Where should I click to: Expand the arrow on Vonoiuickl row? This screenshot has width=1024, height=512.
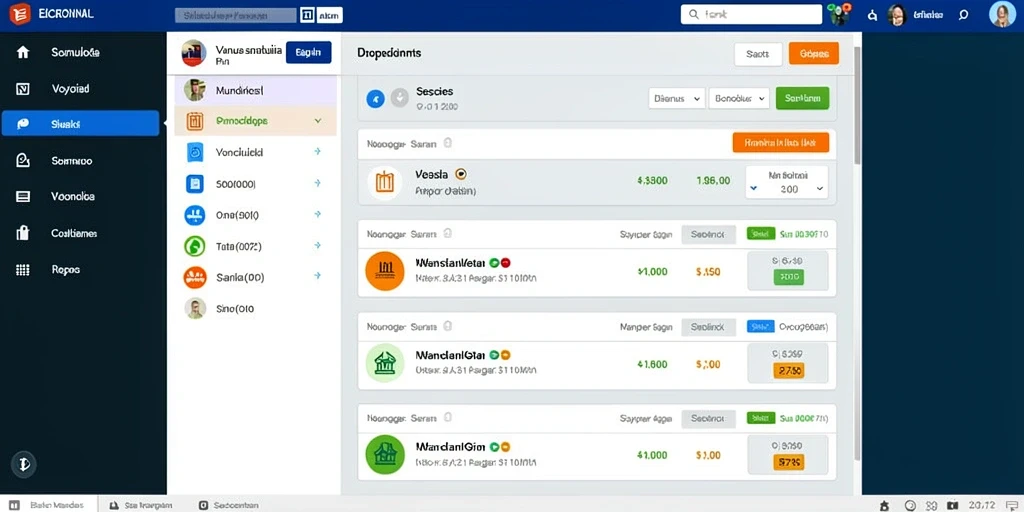(x=317, y=152)
